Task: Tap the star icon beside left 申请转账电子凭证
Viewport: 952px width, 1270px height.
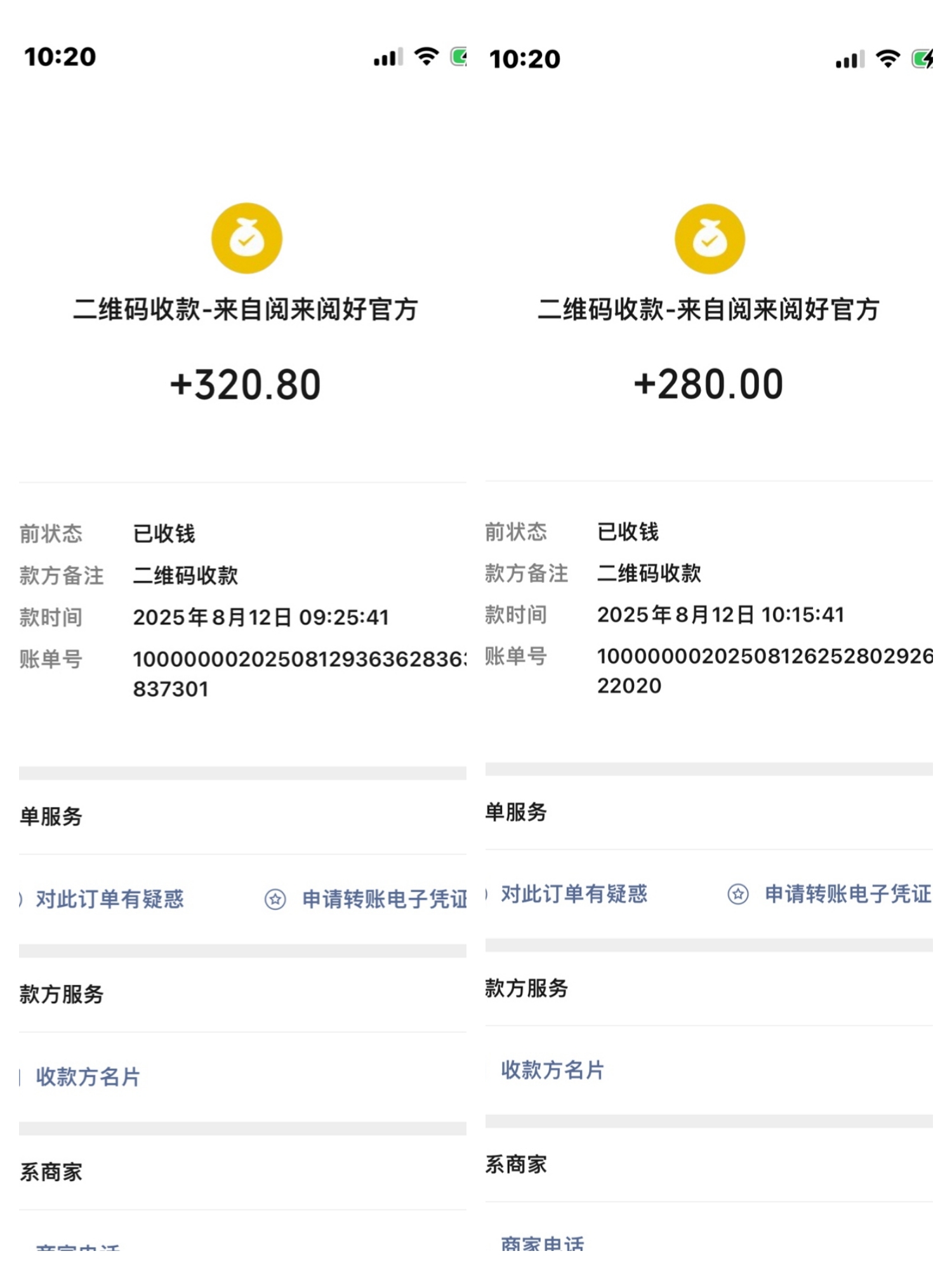Action: [x=275, y=899]
